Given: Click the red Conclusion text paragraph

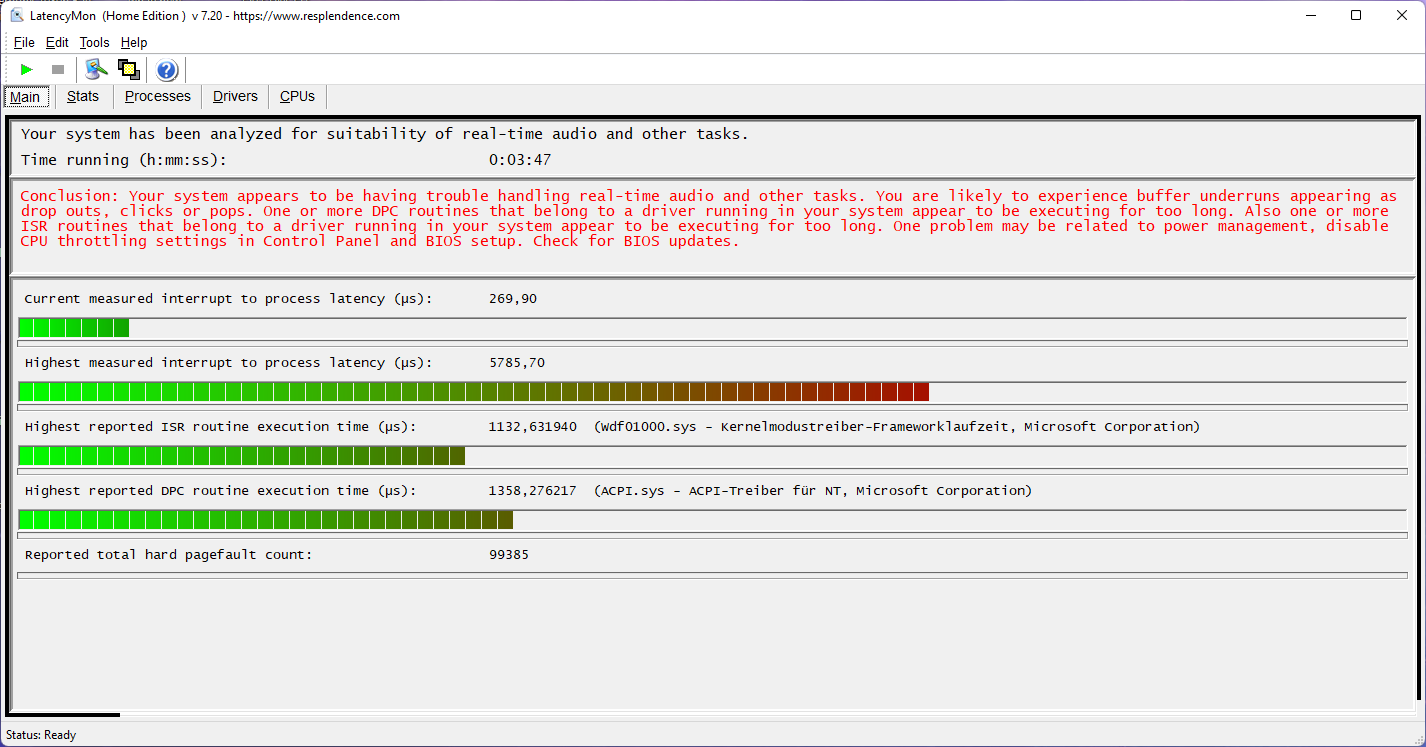Looking at the screenshot, I should coord(708,218).
